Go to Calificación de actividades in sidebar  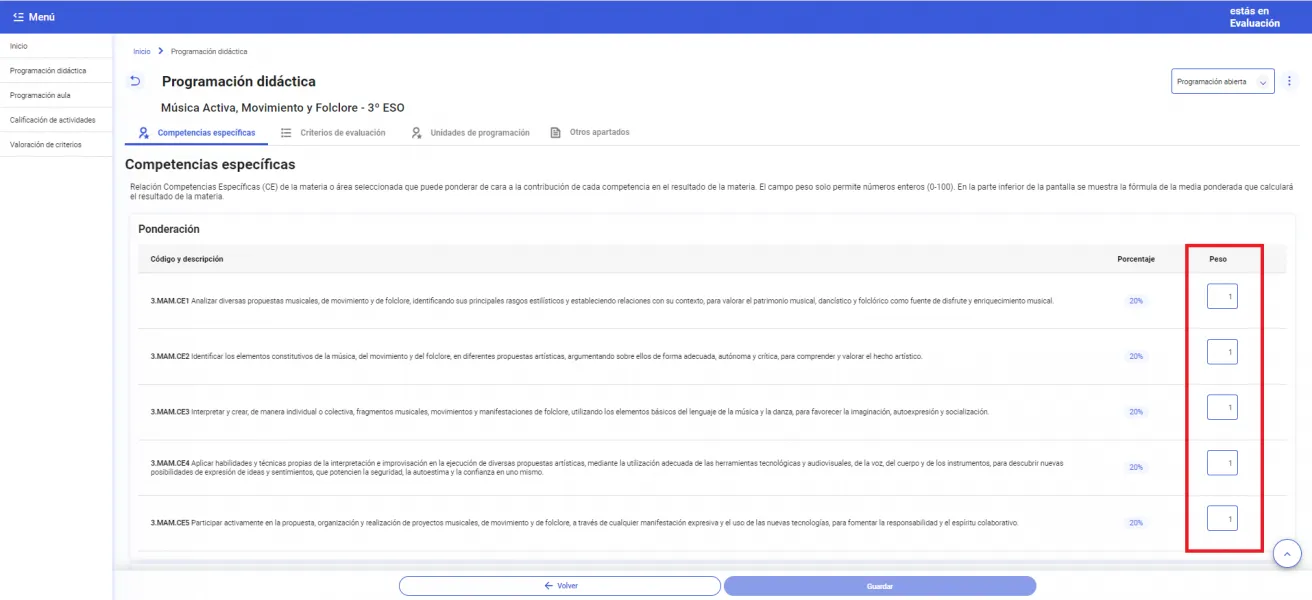click(52, 120)
